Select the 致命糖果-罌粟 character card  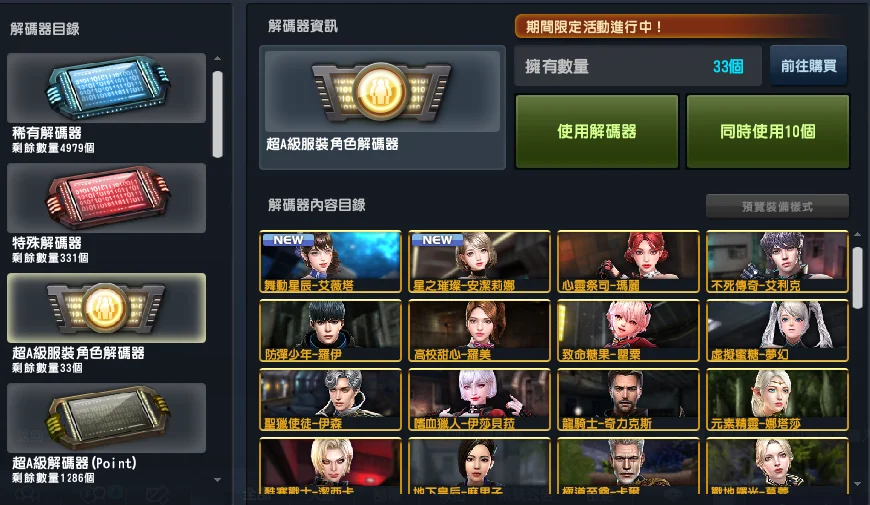[628, 331]
